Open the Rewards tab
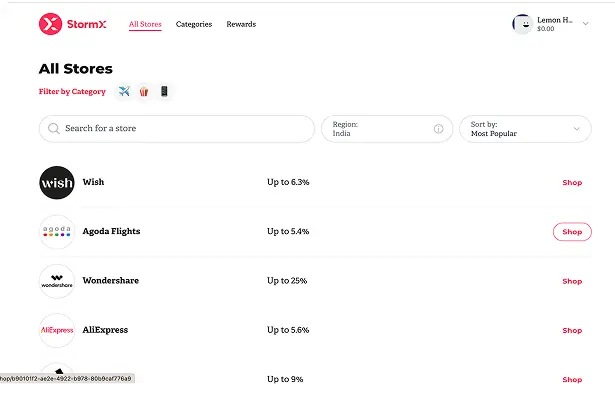615x416 pixels. point(241,24)
